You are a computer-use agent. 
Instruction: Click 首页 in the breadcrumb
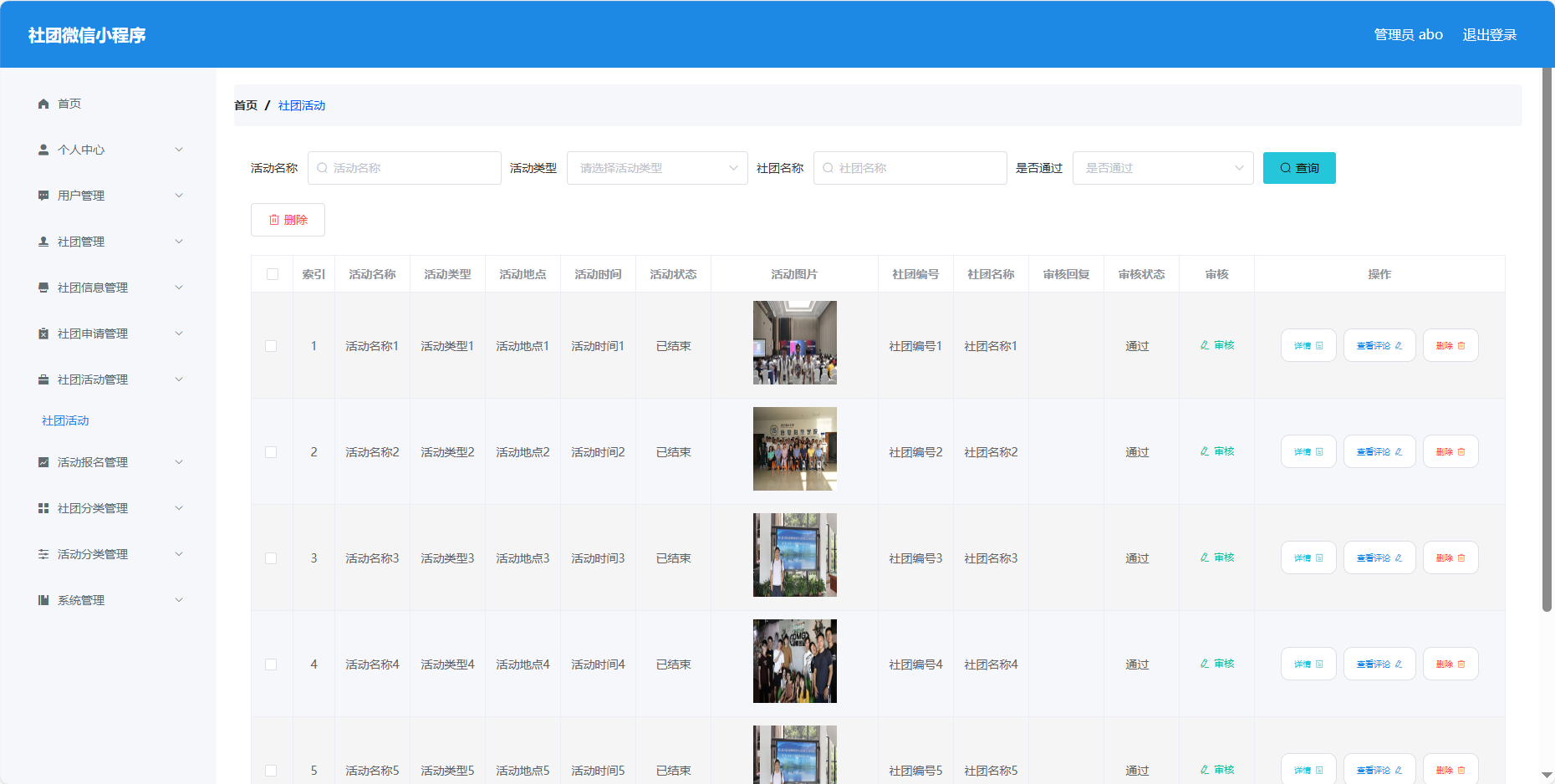[246, 105]
